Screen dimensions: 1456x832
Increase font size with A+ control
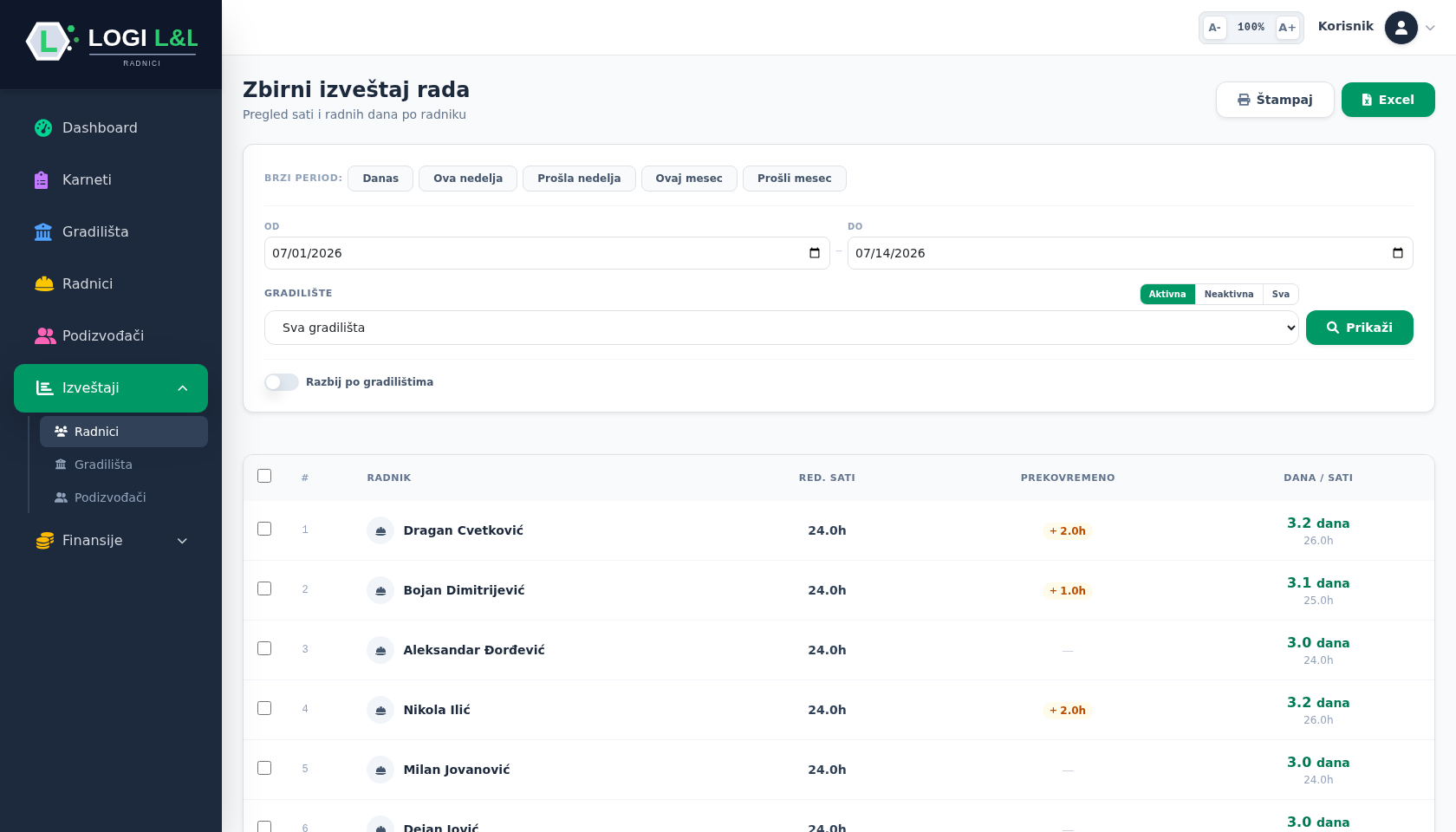point(1287,28)
